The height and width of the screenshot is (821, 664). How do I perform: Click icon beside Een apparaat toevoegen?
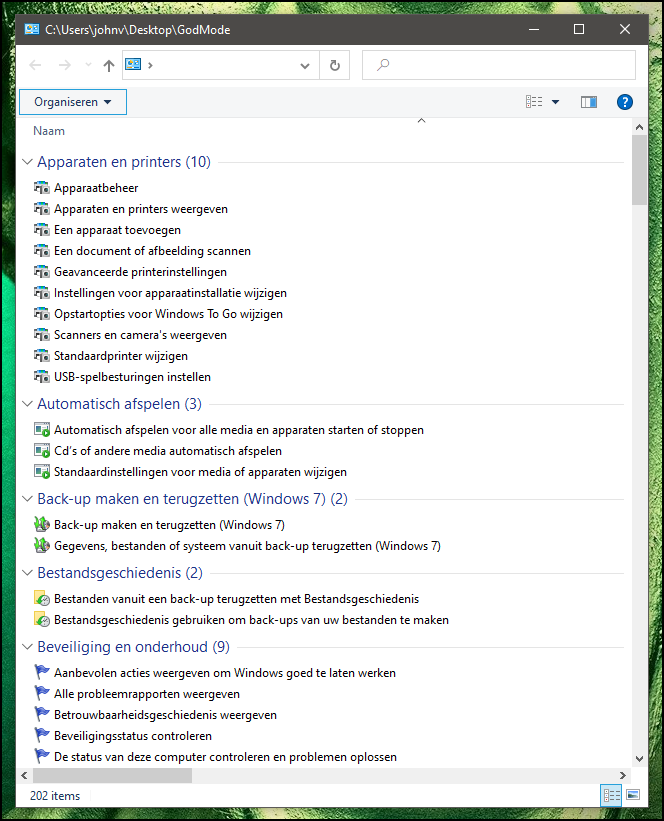[41, 230]
